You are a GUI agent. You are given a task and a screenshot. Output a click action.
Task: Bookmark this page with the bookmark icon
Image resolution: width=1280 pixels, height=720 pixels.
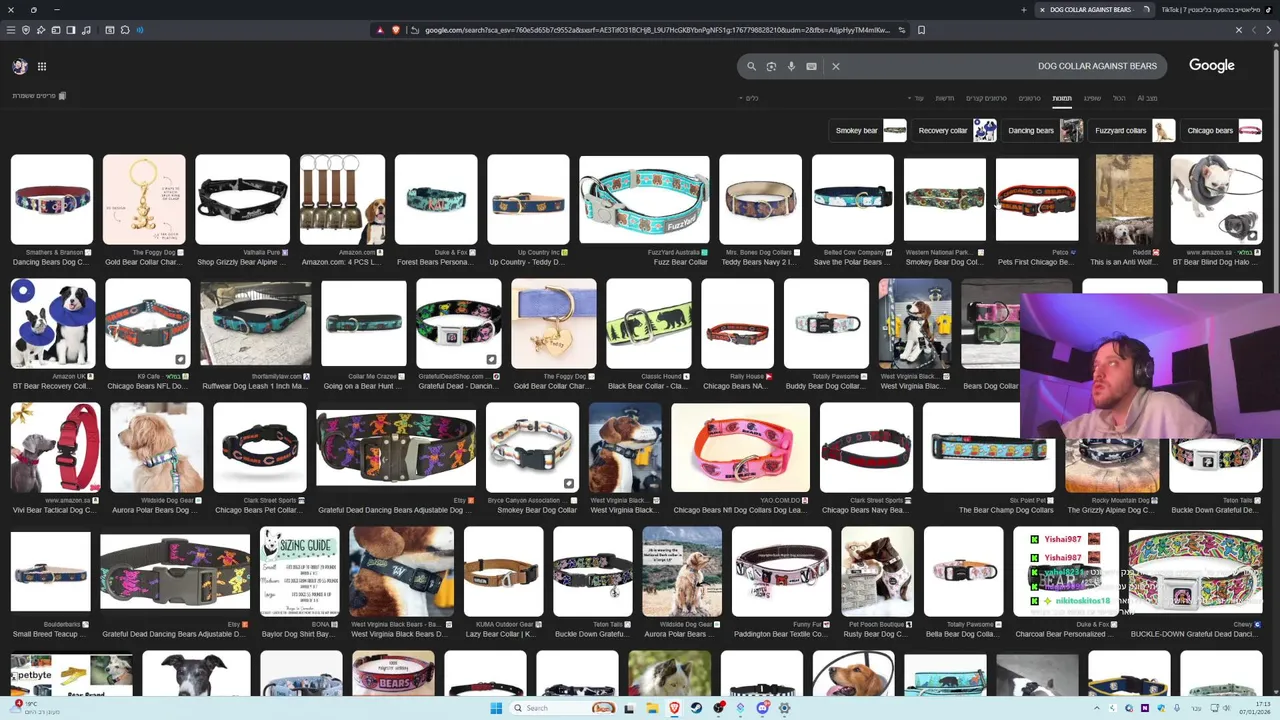[921, 30]
